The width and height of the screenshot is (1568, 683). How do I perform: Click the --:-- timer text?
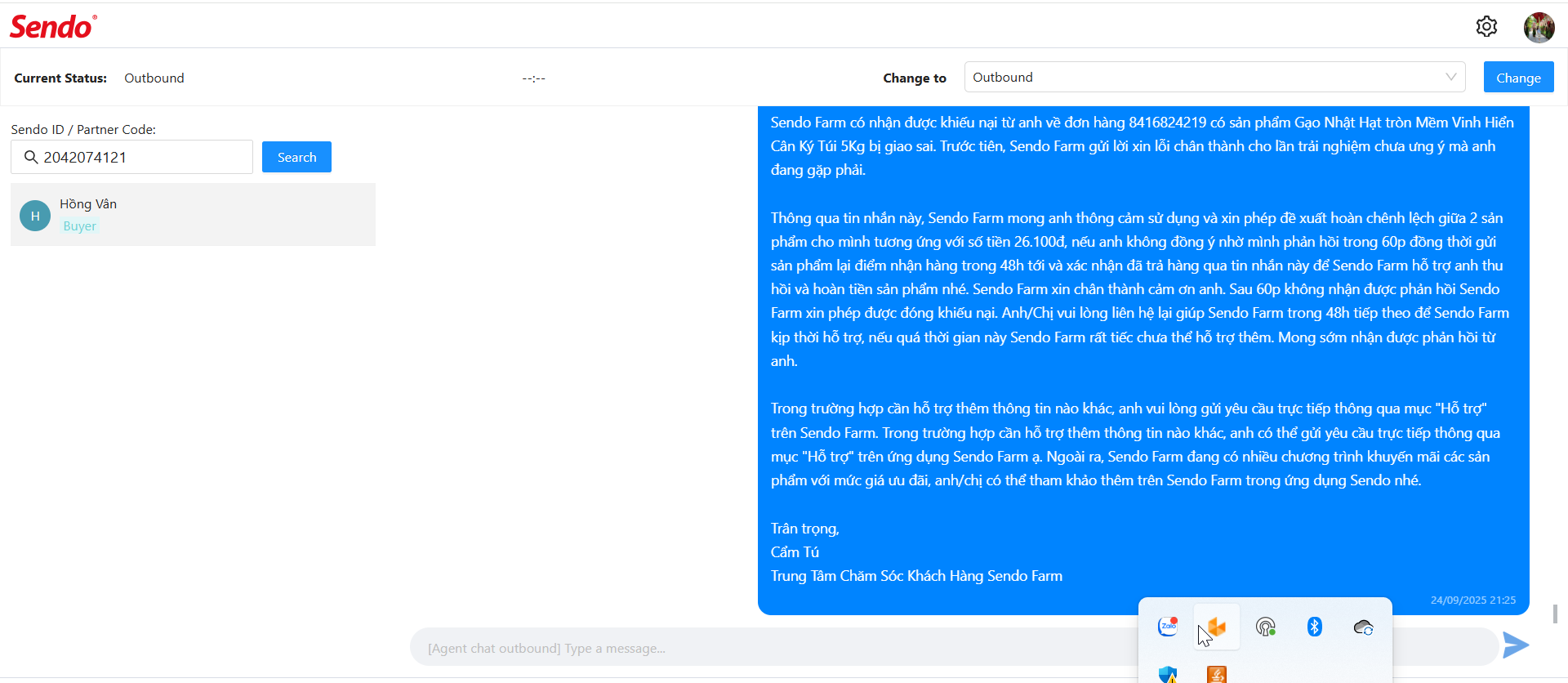[x=534, y=78]
